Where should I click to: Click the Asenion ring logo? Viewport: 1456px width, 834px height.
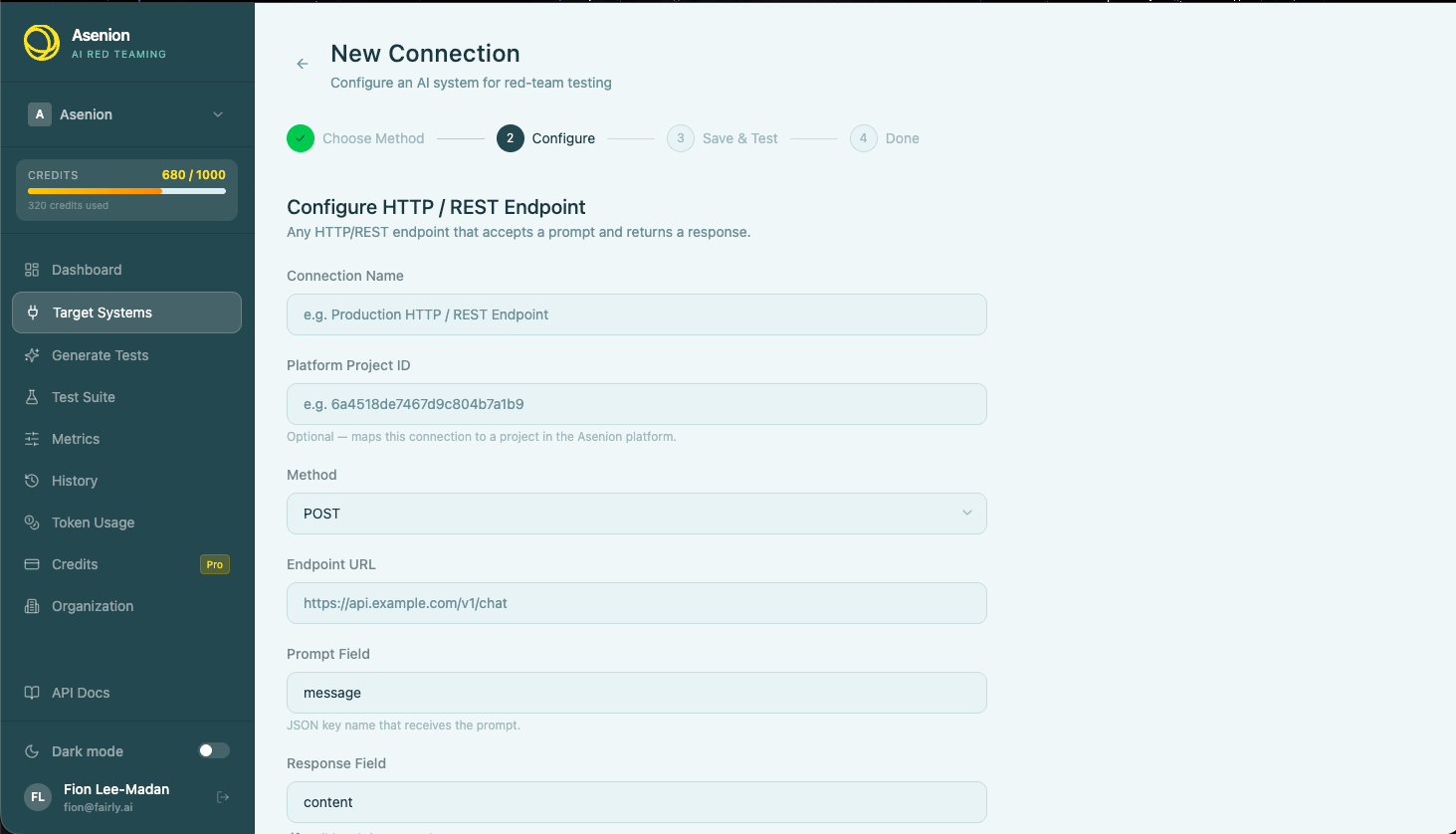tap(42, 43)
